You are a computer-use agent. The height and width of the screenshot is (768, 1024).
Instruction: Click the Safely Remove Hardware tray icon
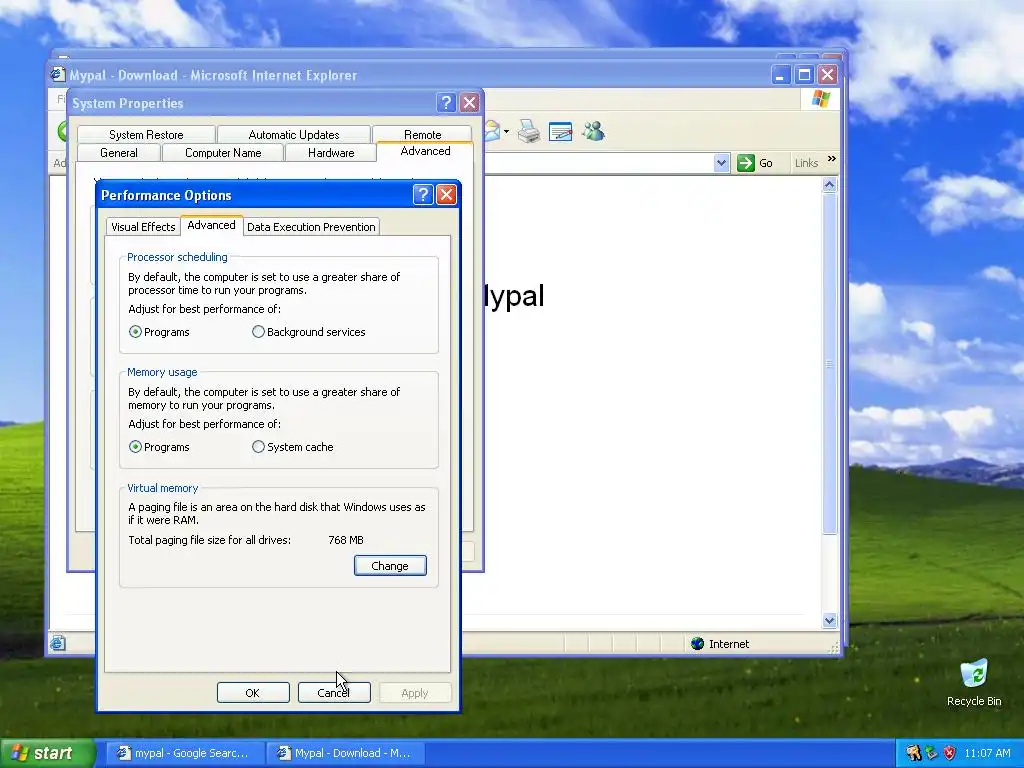click(931, 753)
